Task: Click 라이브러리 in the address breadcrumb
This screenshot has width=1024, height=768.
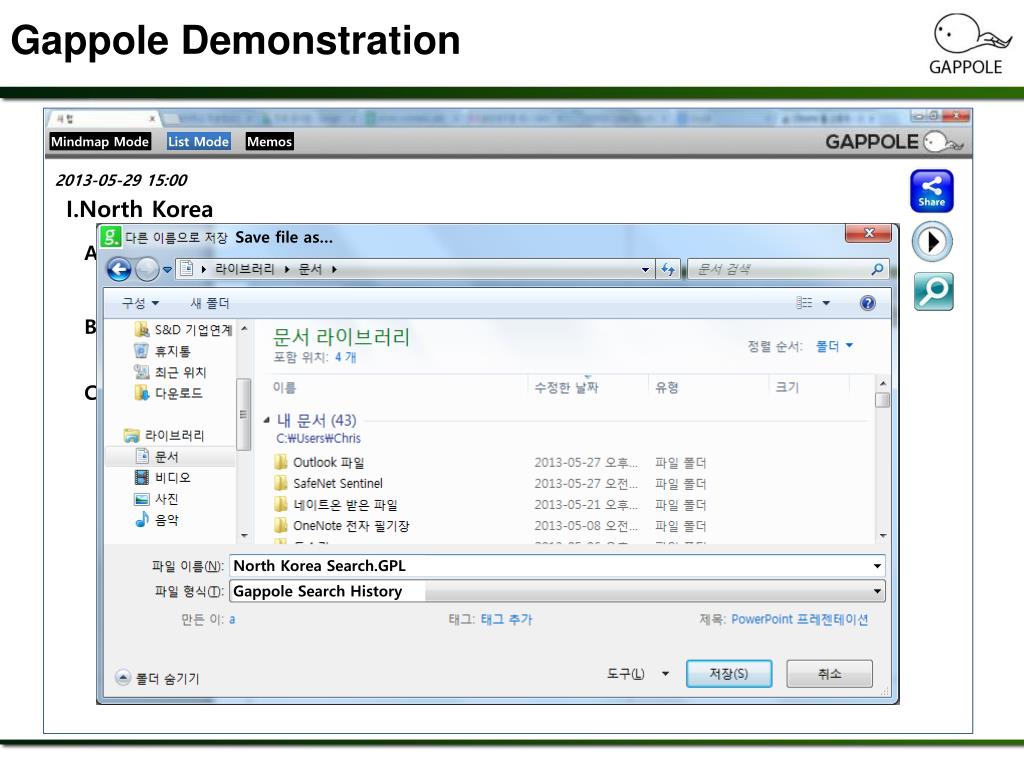Action: (x=245, y=269)
